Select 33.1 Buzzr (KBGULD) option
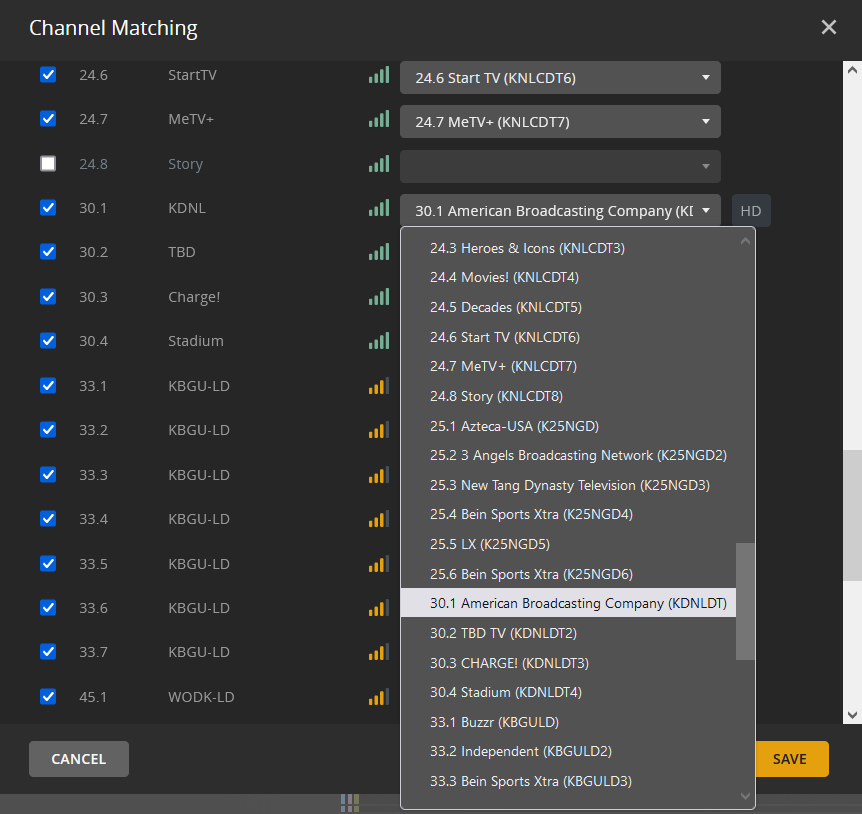 pos(568,722)
